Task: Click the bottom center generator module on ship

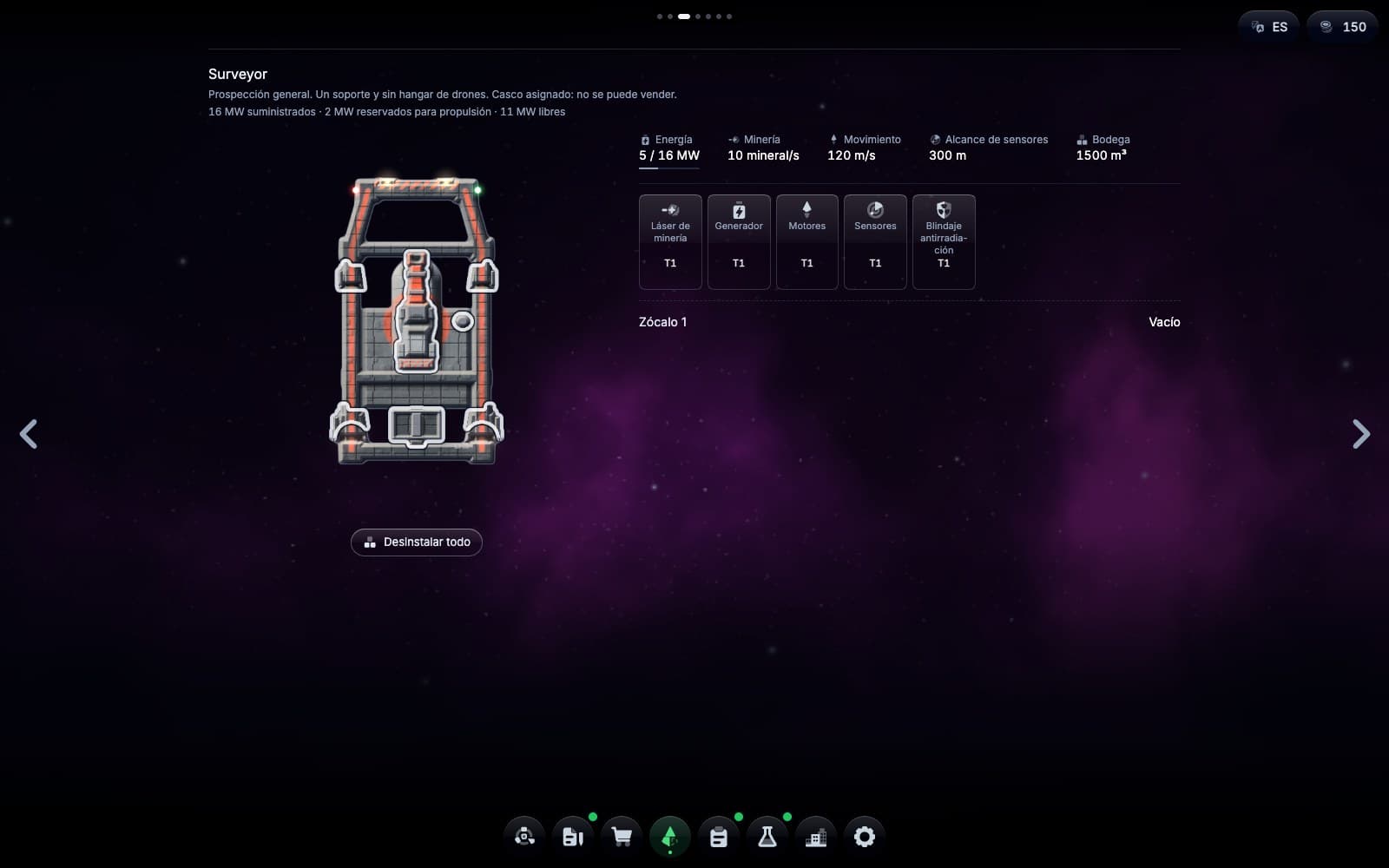Action: 417,425
